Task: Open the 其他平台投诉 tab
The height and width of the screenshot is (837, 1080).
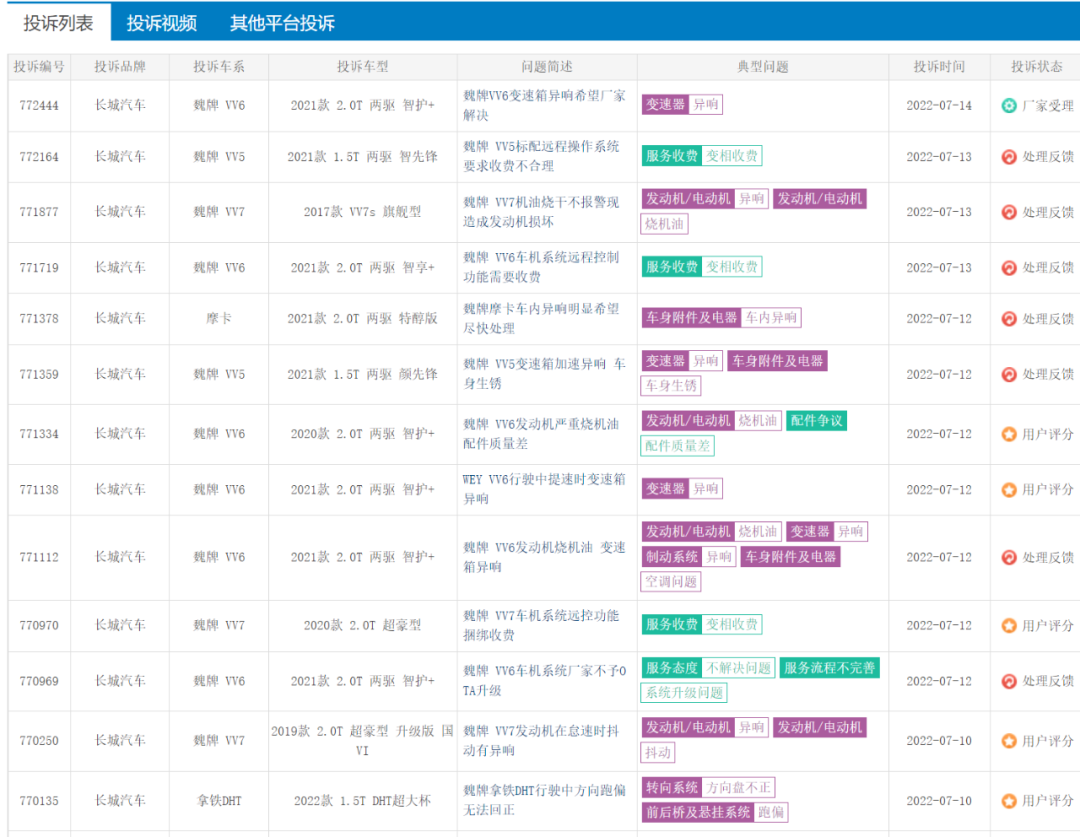Action: (282, 23)
